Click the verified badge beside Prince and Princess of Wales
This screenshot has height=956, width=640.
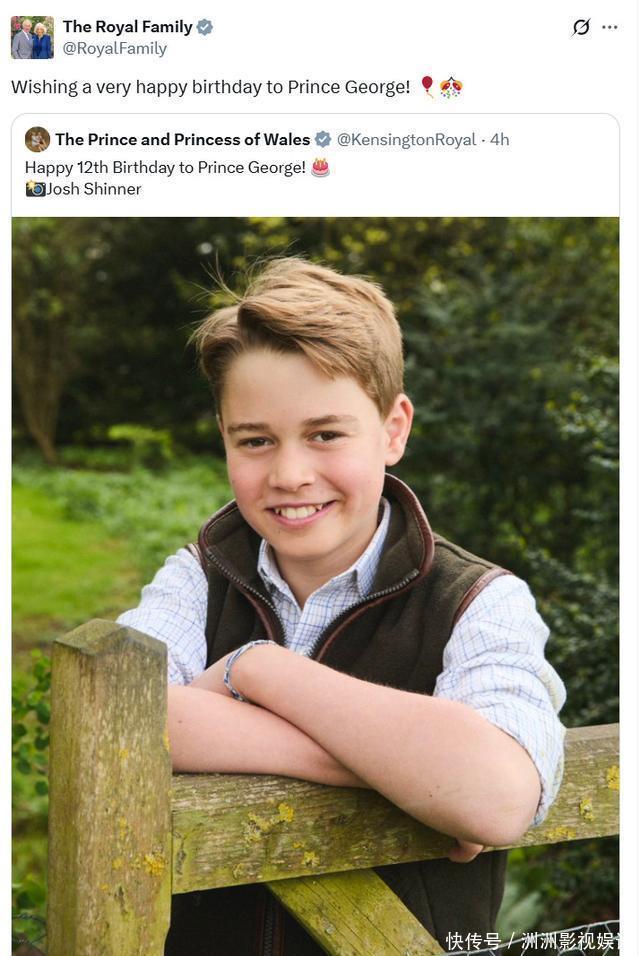323,139
